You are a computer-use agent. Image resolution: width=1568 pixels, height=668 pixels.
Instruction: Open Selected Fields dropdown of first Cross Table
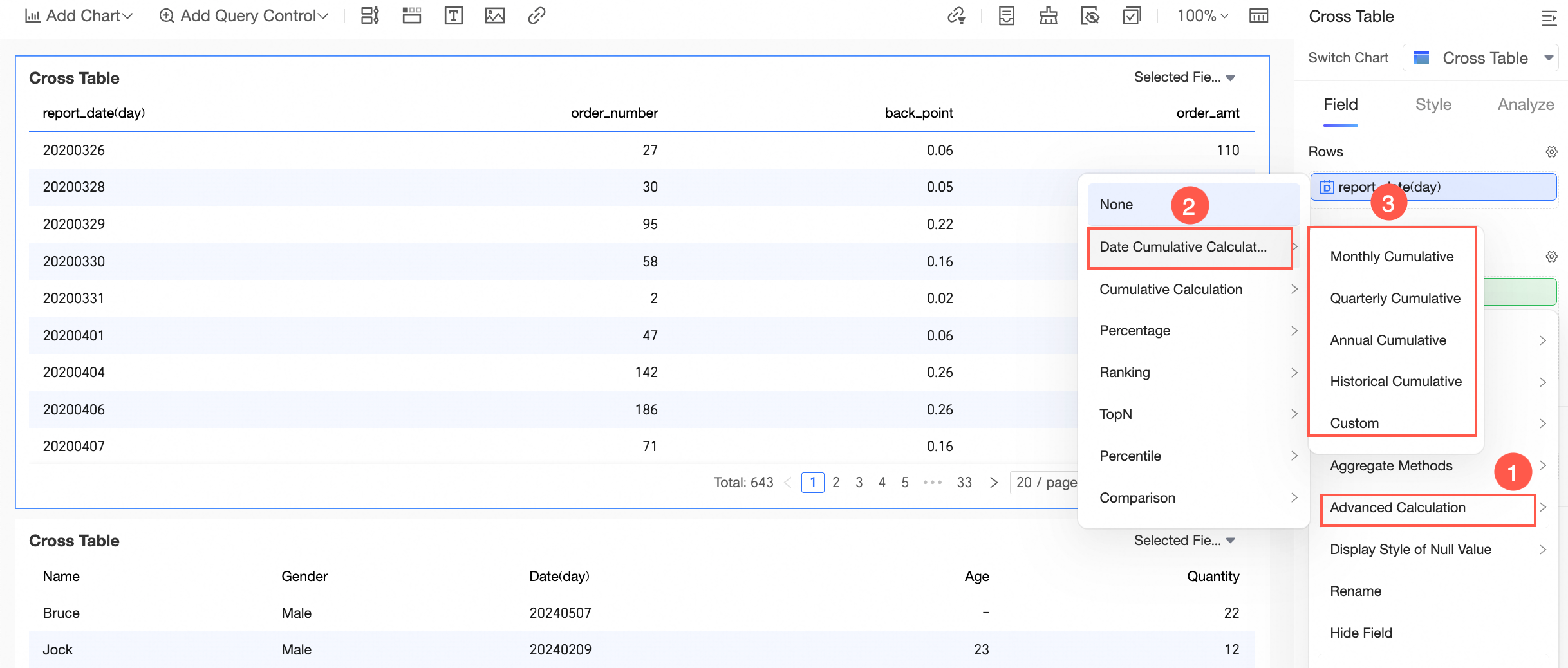coord(1184,77)
